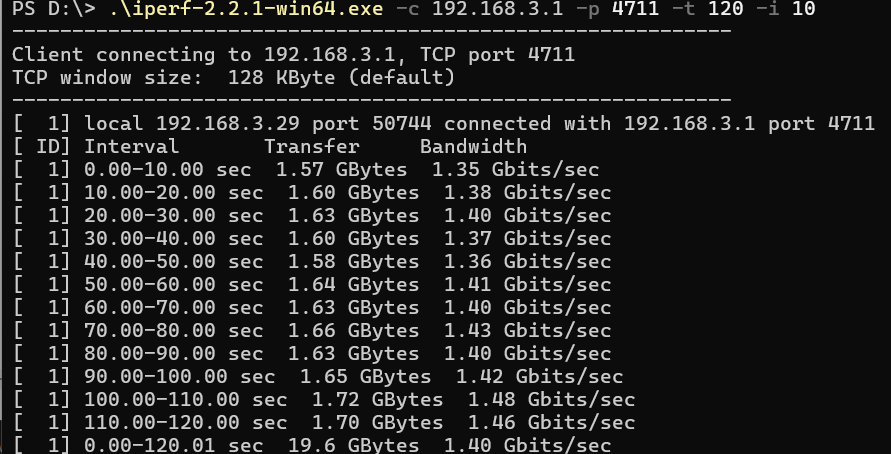
Task: Click the local 192.168.3.29 port 50744 line
Action: coord(443,123)
